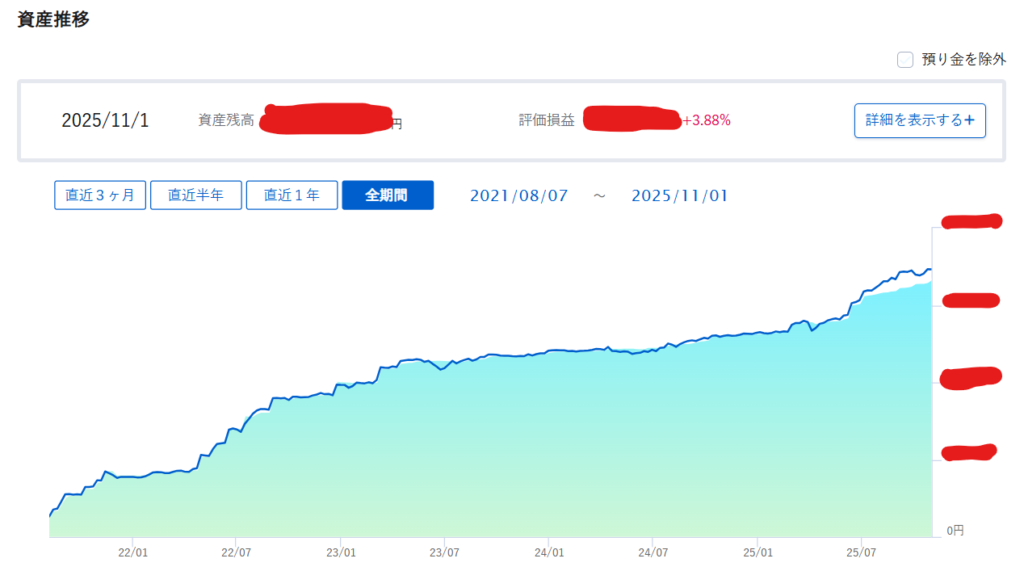Click the 資産推移 heading
The width and height of the screenshot is (1024, 571).
53,19
